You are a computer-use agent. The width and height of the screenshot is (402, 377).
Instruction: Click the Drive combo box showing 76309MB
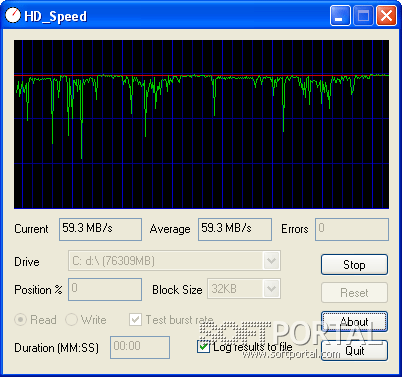(174, 261)
